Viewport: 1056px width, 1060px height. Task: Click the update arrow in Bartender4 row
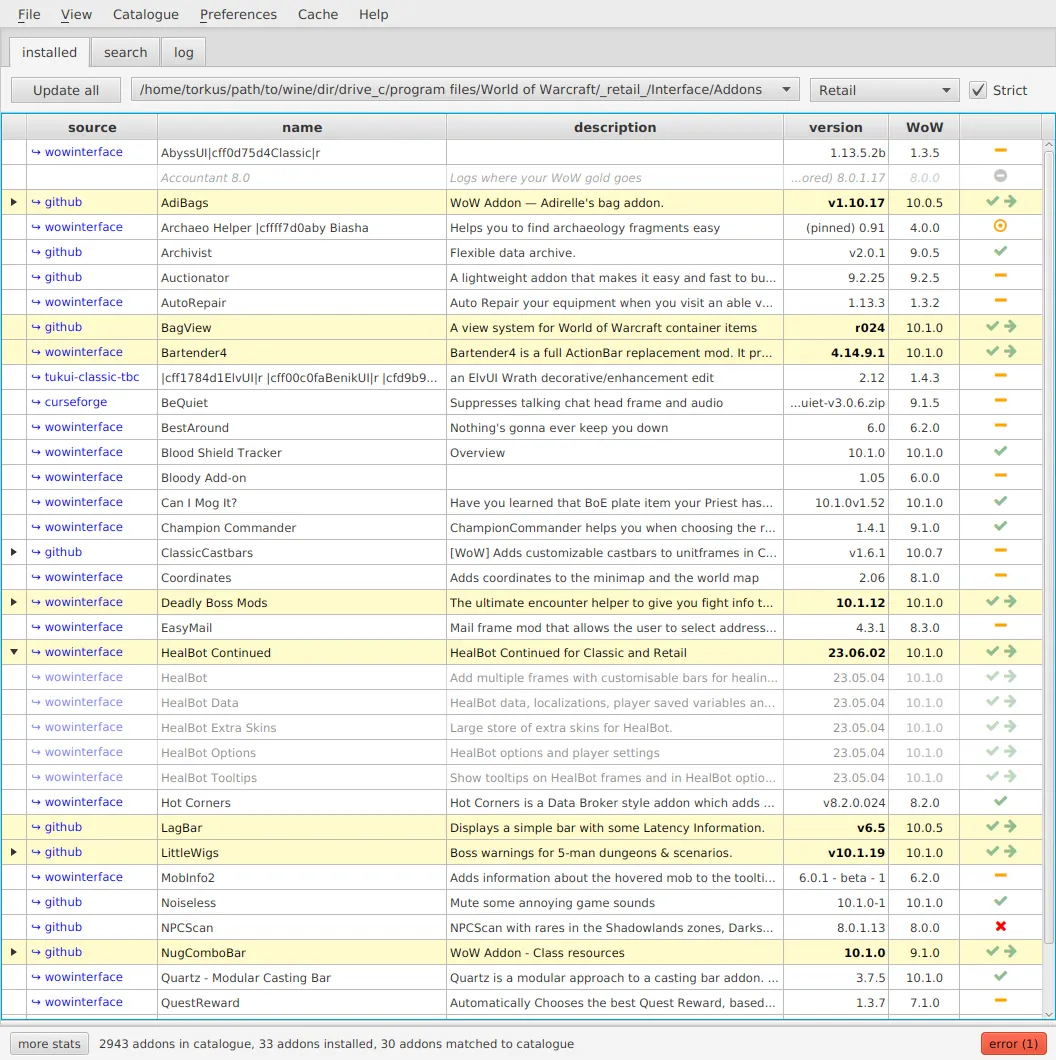coord(1010,352)
